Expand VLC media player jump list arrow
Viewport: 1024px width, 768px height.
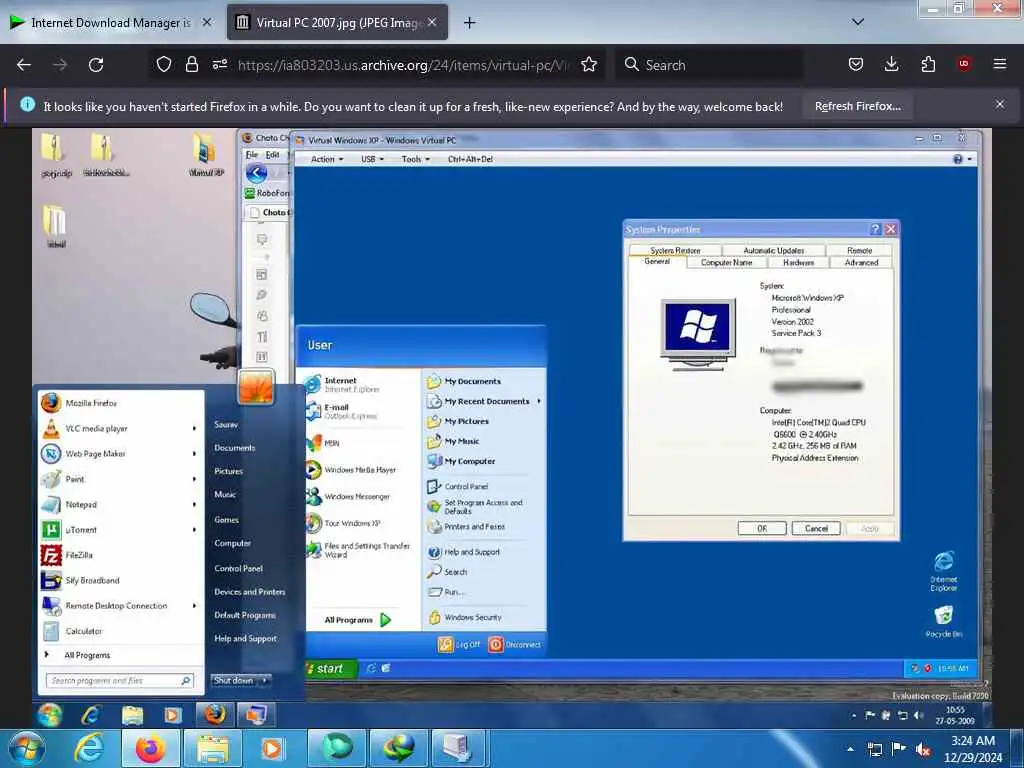pos(194,428)
